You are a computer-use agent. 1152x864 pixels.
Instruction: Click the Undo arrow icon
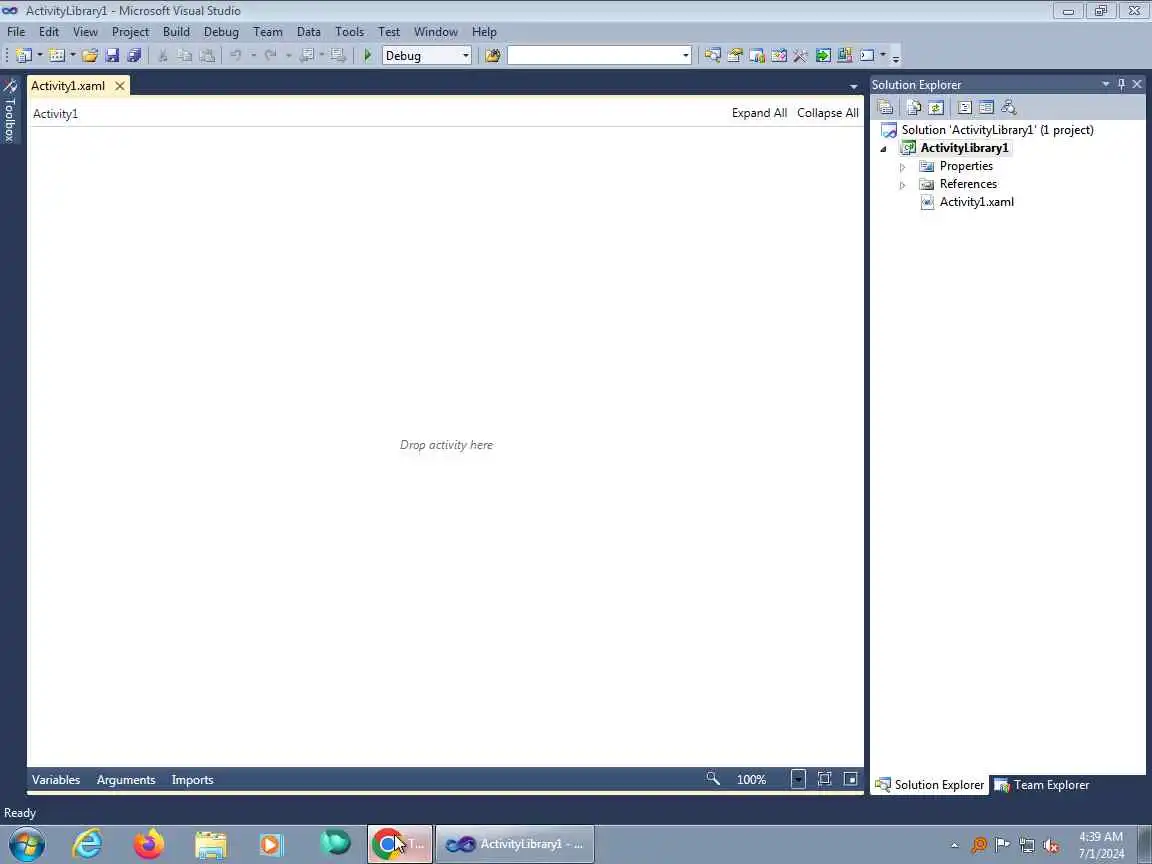(x=236, y=55)
